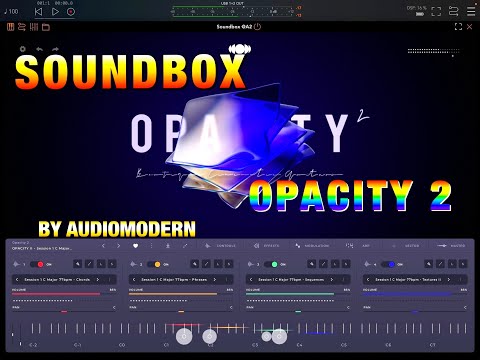Open the preset three-dots options menu
This screenshot has height=360, width=480.
click(x=151, y=246)
